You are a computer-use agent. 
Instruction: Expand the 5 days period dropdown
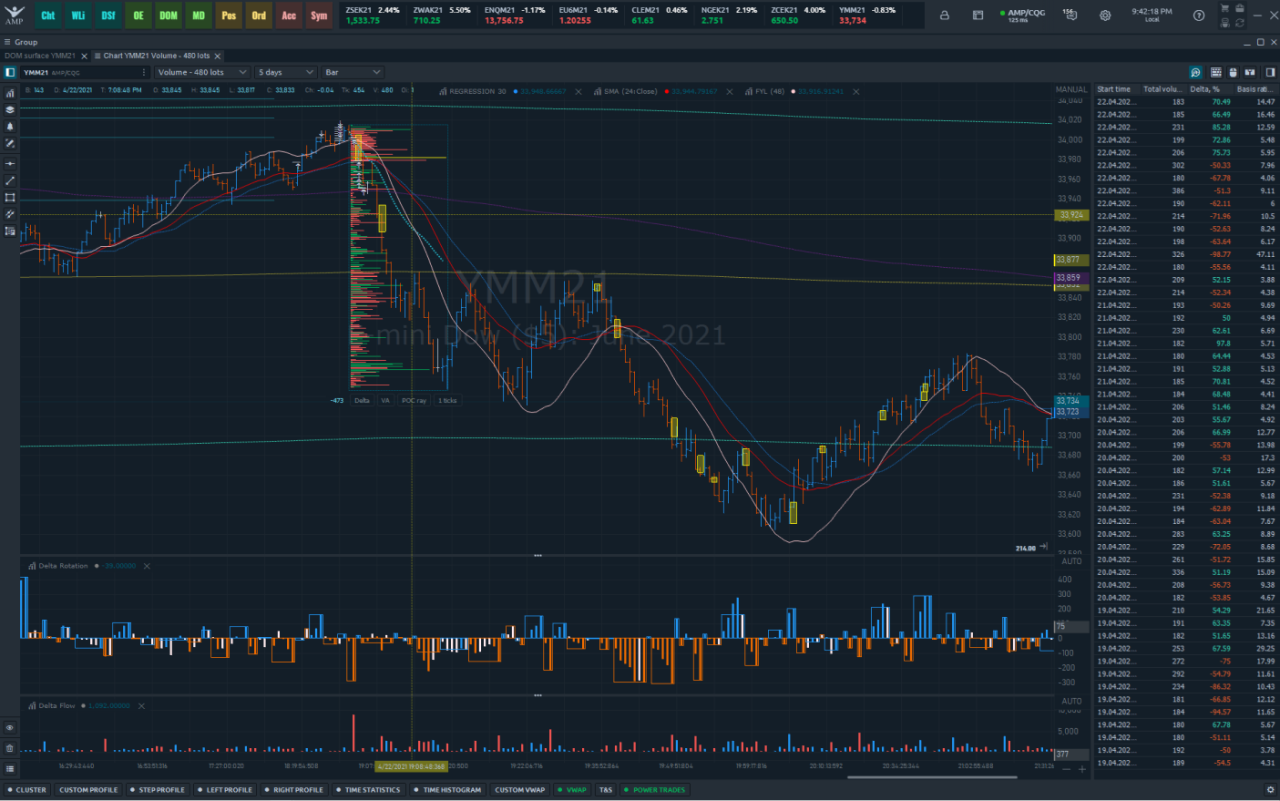pyautogui.click(x=286, y=72)
